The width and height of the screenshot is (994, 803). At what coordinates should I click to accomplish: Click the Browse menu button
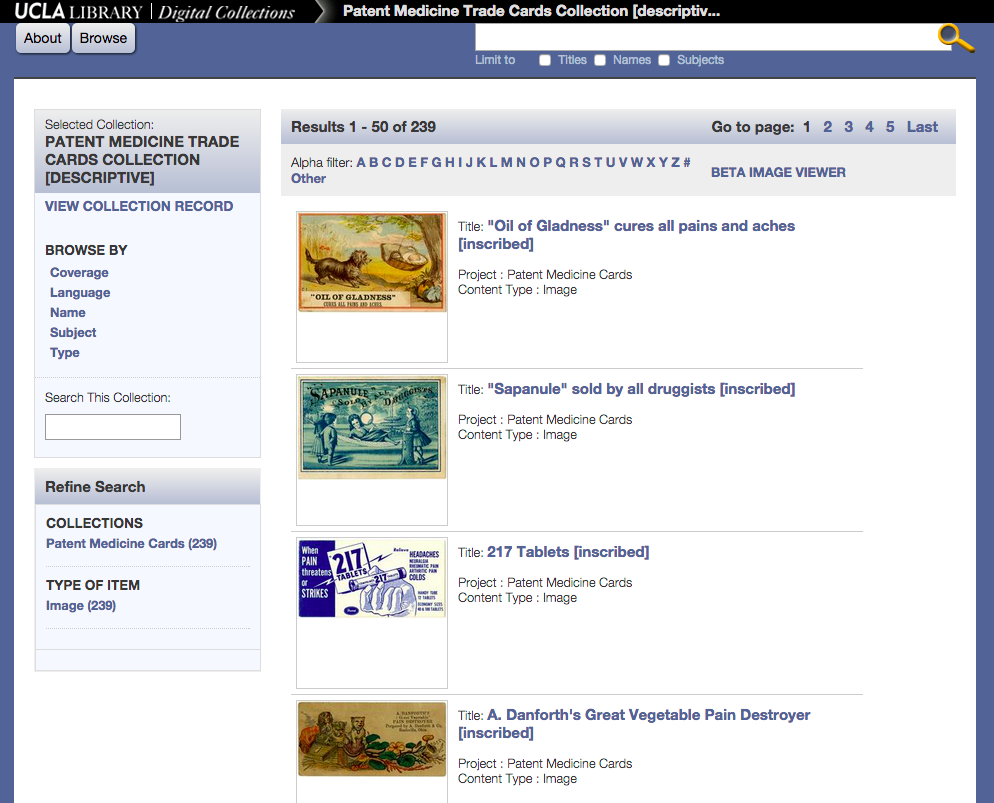pyautogui.click(x=104, y=39)
